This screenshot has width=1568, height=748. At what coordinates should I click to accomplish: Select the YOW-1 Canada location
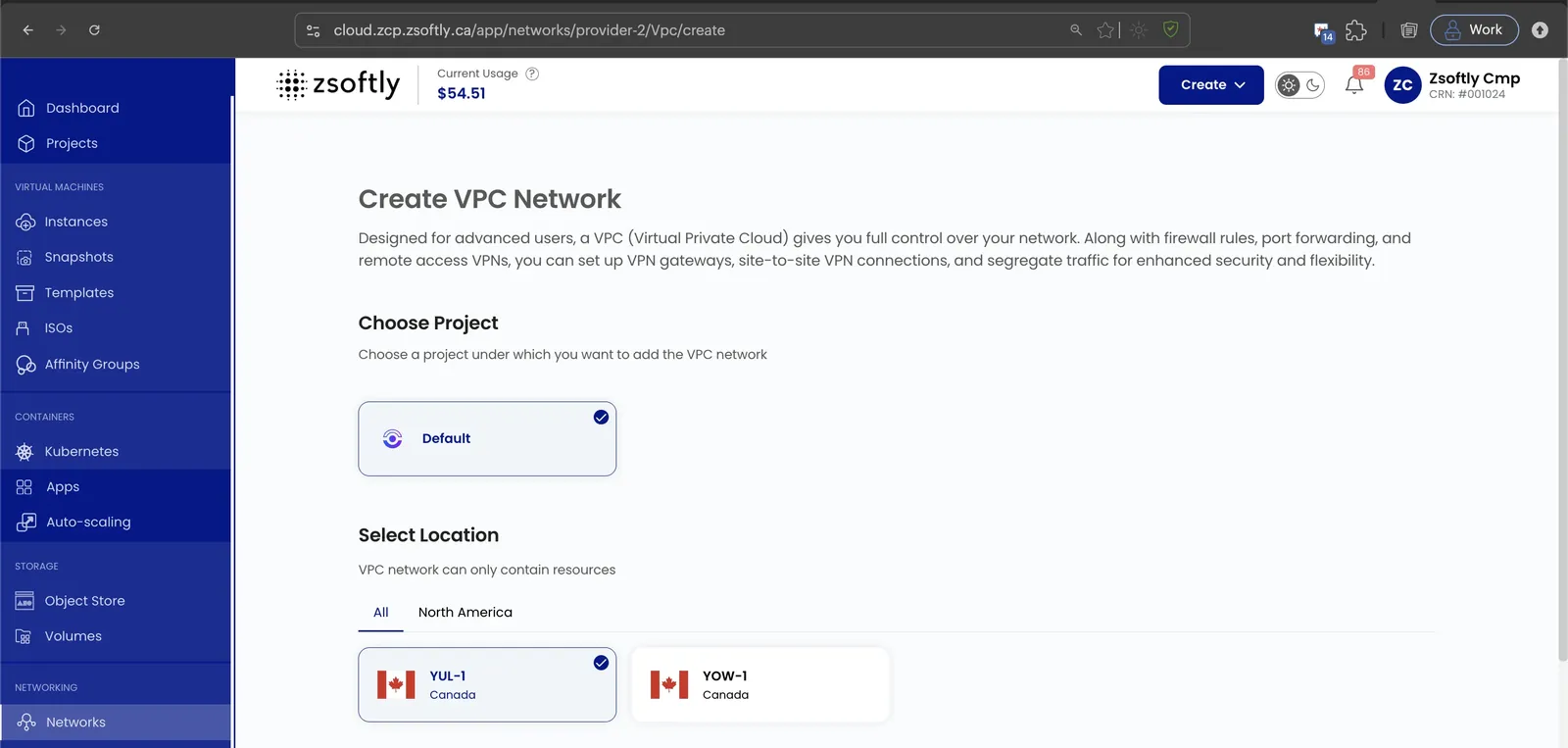pyautogui.click(x=760, y=684)
